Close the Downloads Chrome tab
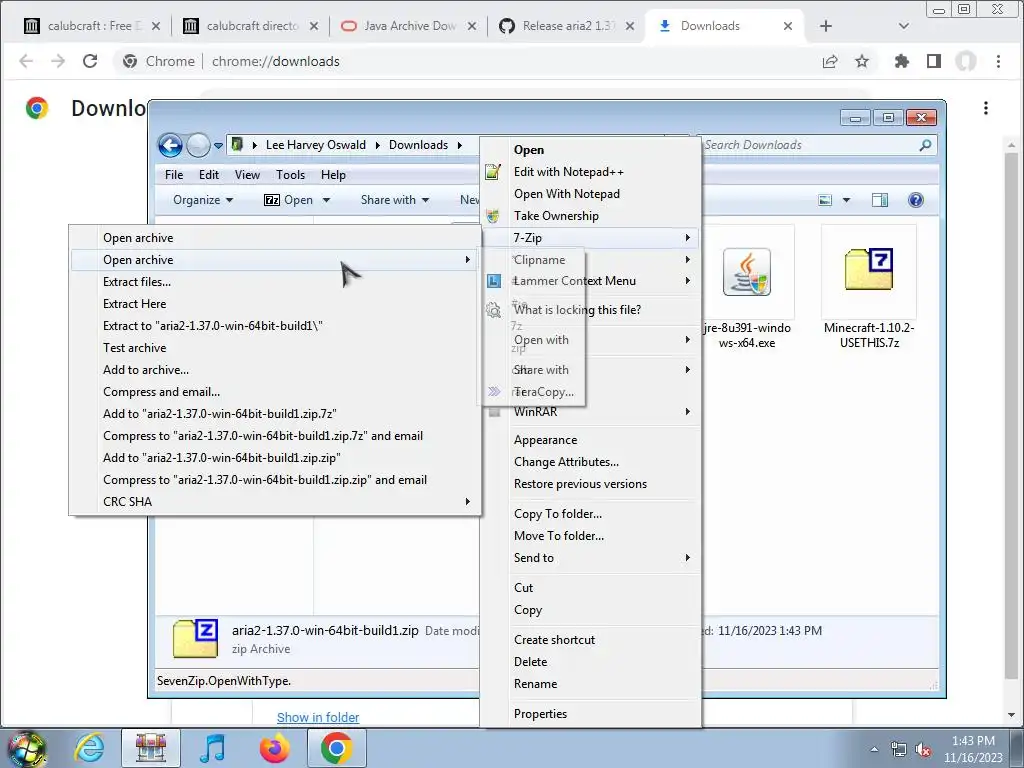1024x768 pixels. (788, 26)
